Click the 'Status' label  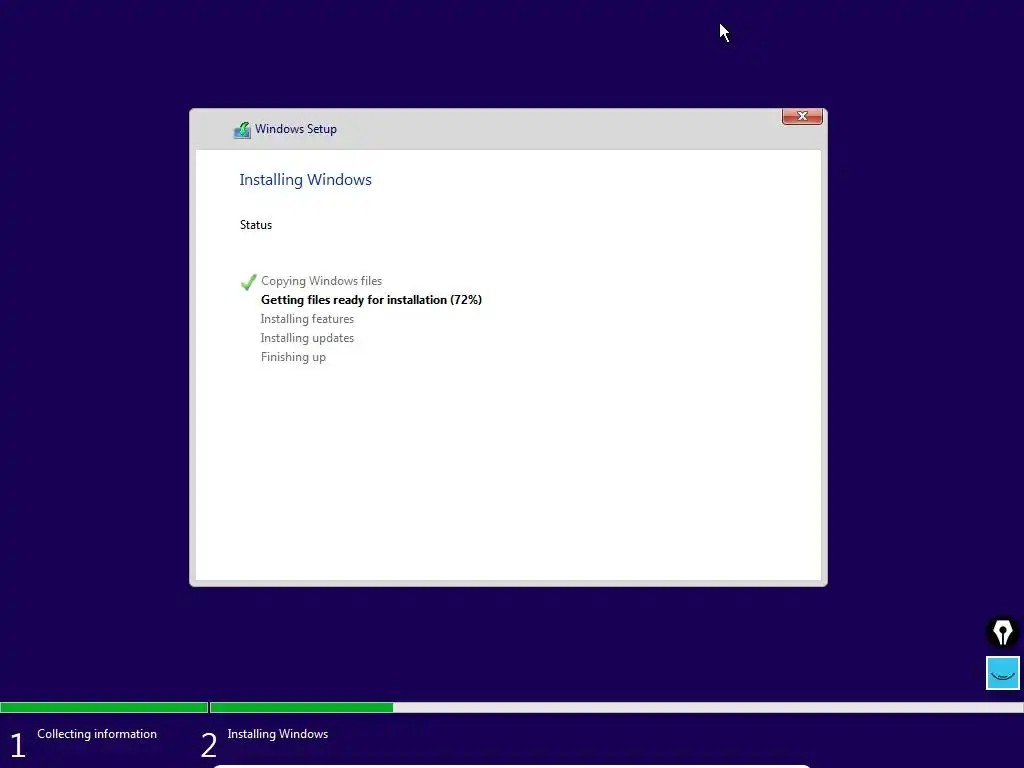point(255,225)
